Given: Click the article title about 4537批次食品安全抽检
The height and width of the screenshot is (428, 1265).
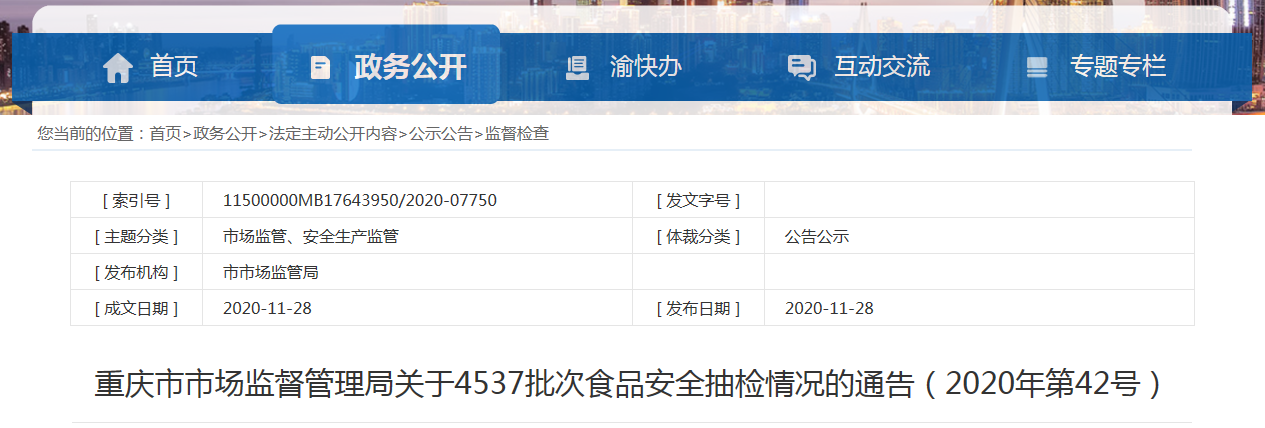Looking at the screenshot, I should click(x=631, y=383).
